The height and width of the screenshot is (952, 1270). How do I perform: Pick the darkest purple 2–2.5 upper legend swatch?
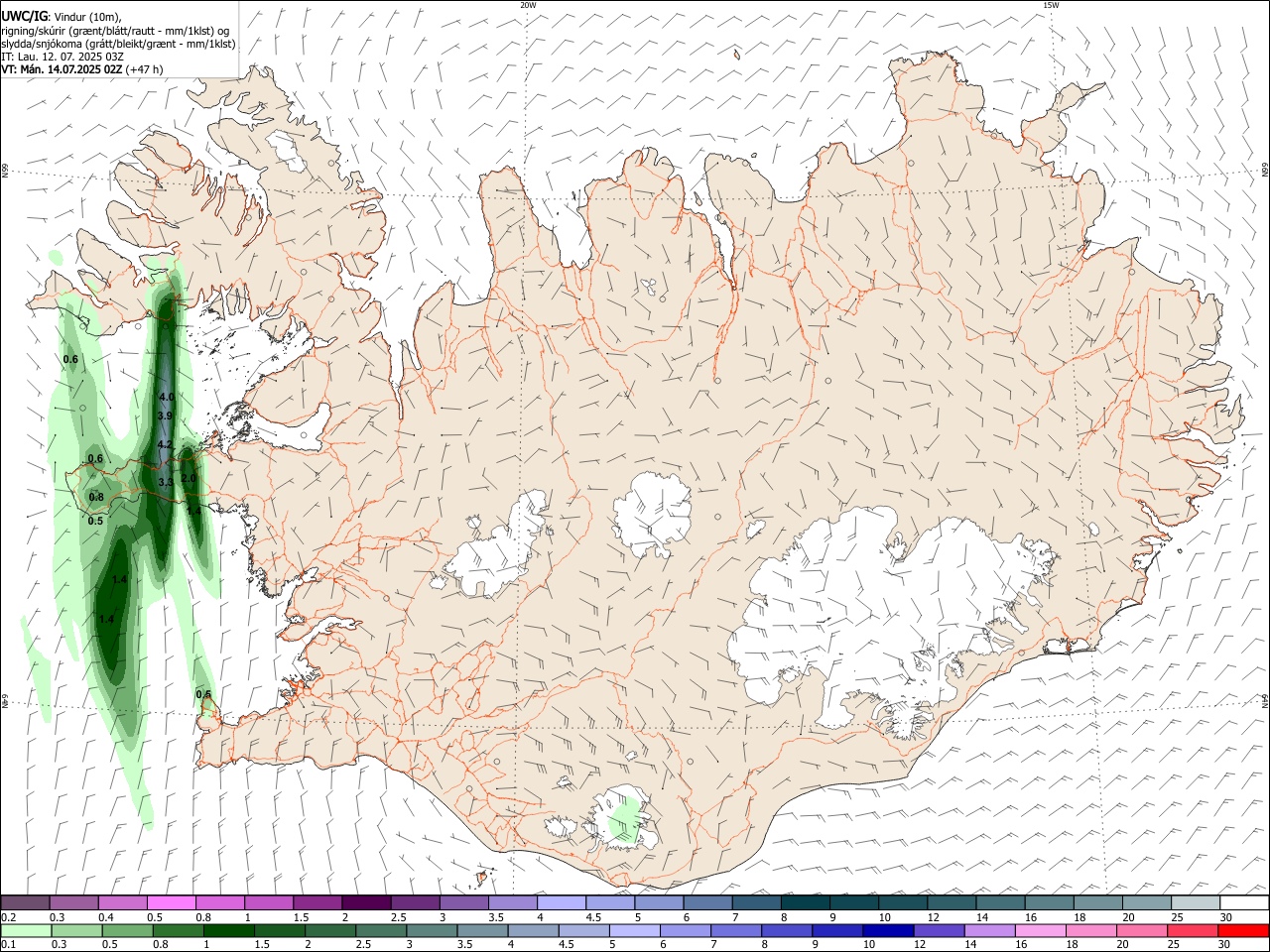click(x=366, y=902)
